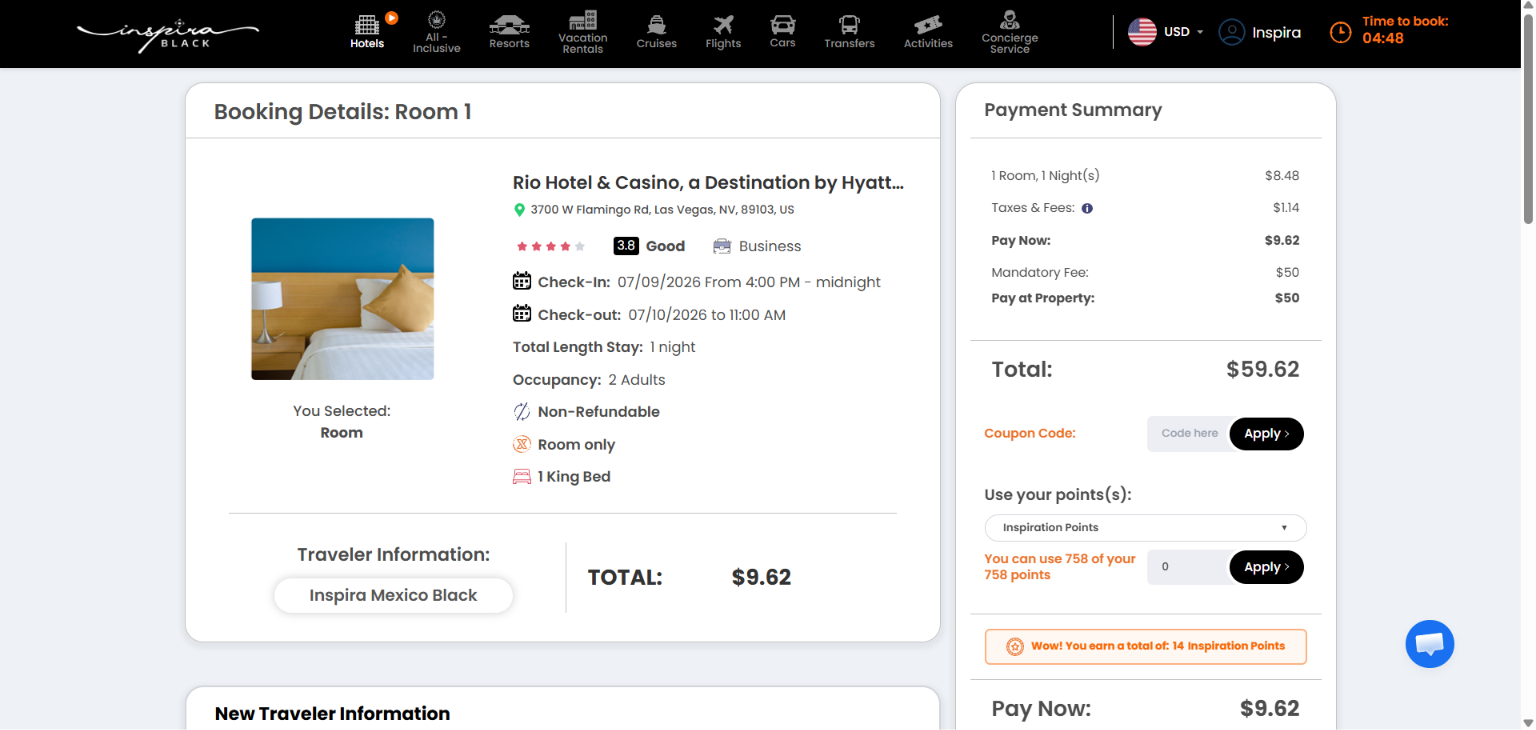The height and width of the screenshot is (730, 1536).
Task: Expand the Inspiration Points dropdown
Action: tap(1146, 528)
